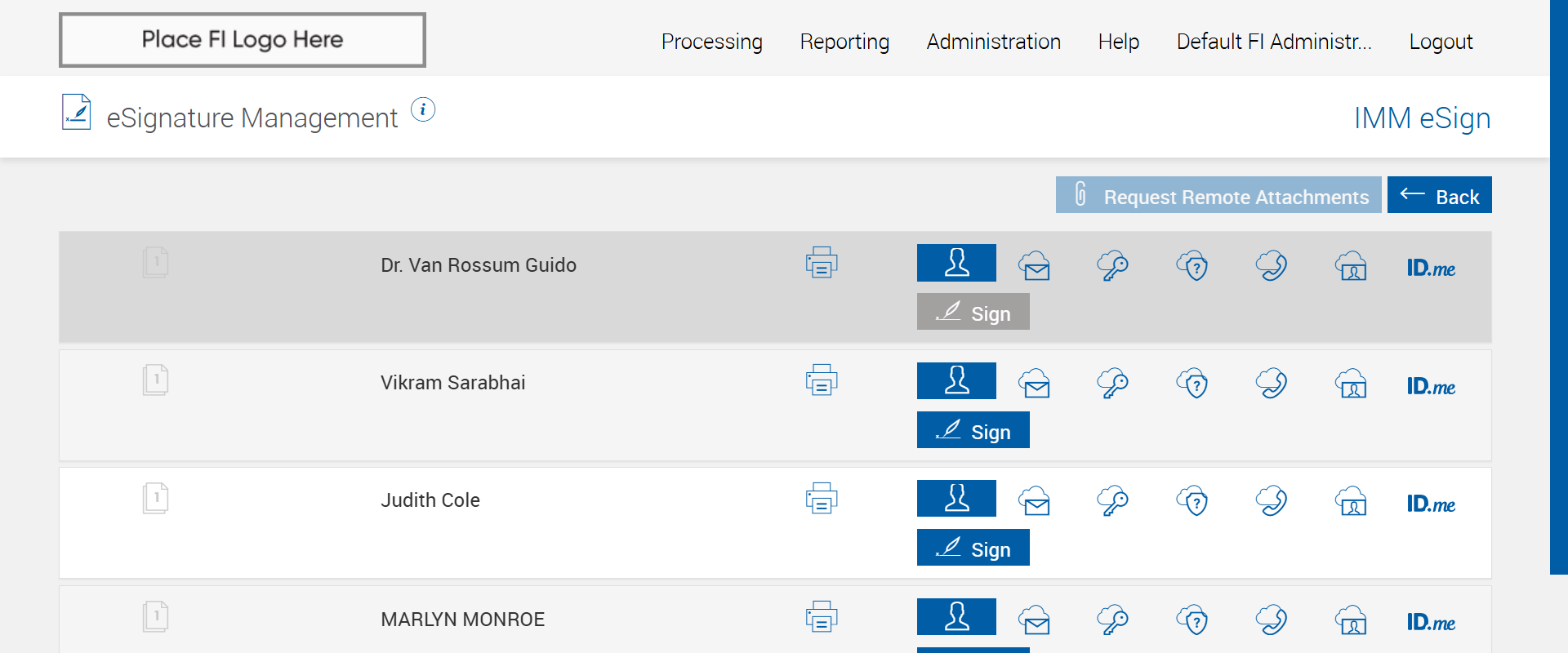Screen dimensions: 1568x653
Task: Choose the ID.me option for Judith Cole
Action: point(1431,504)
